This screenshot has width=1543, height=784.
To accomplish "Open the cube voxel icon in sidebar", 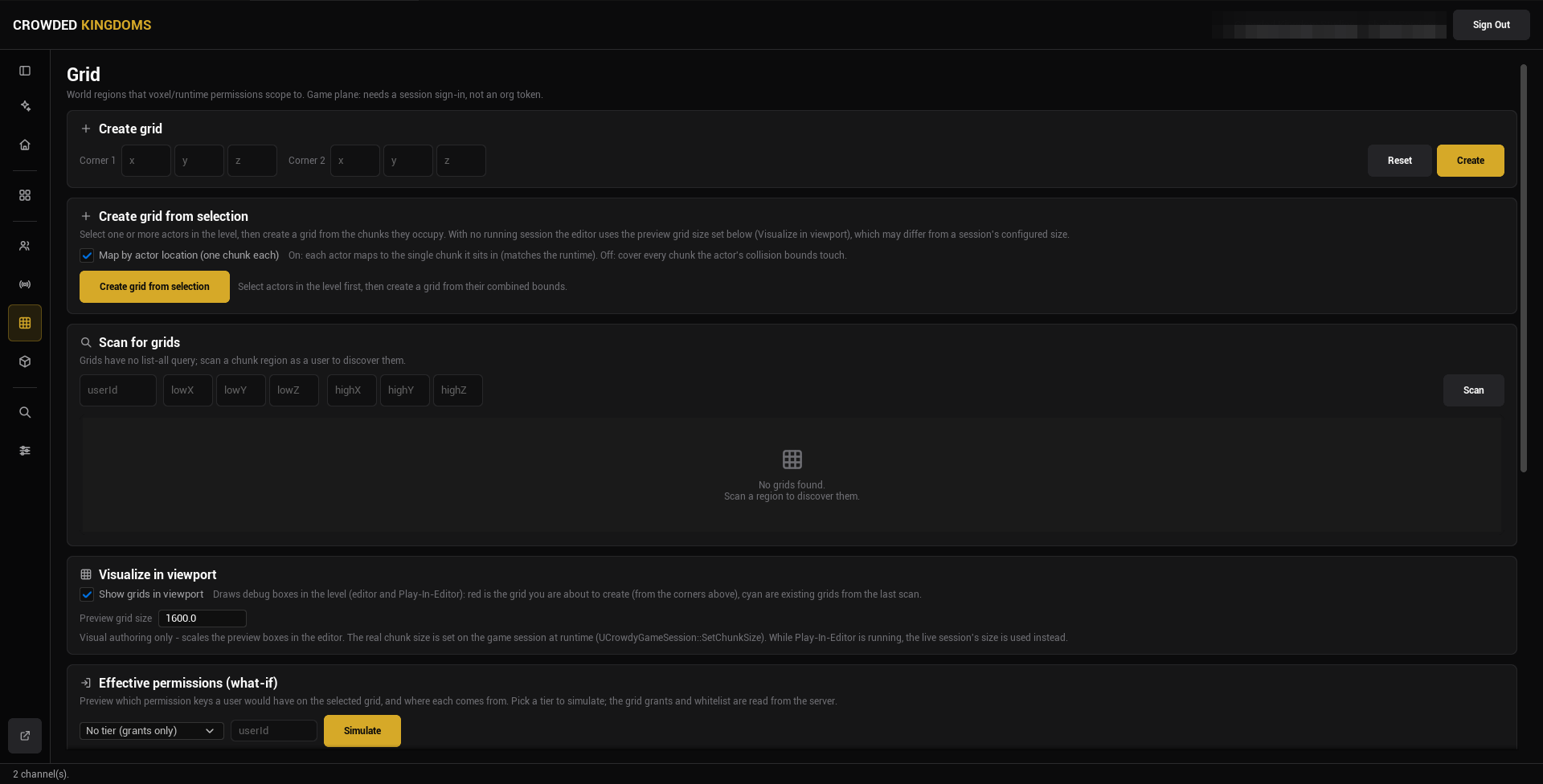I will pyautogui.click(x=25, y=361).
